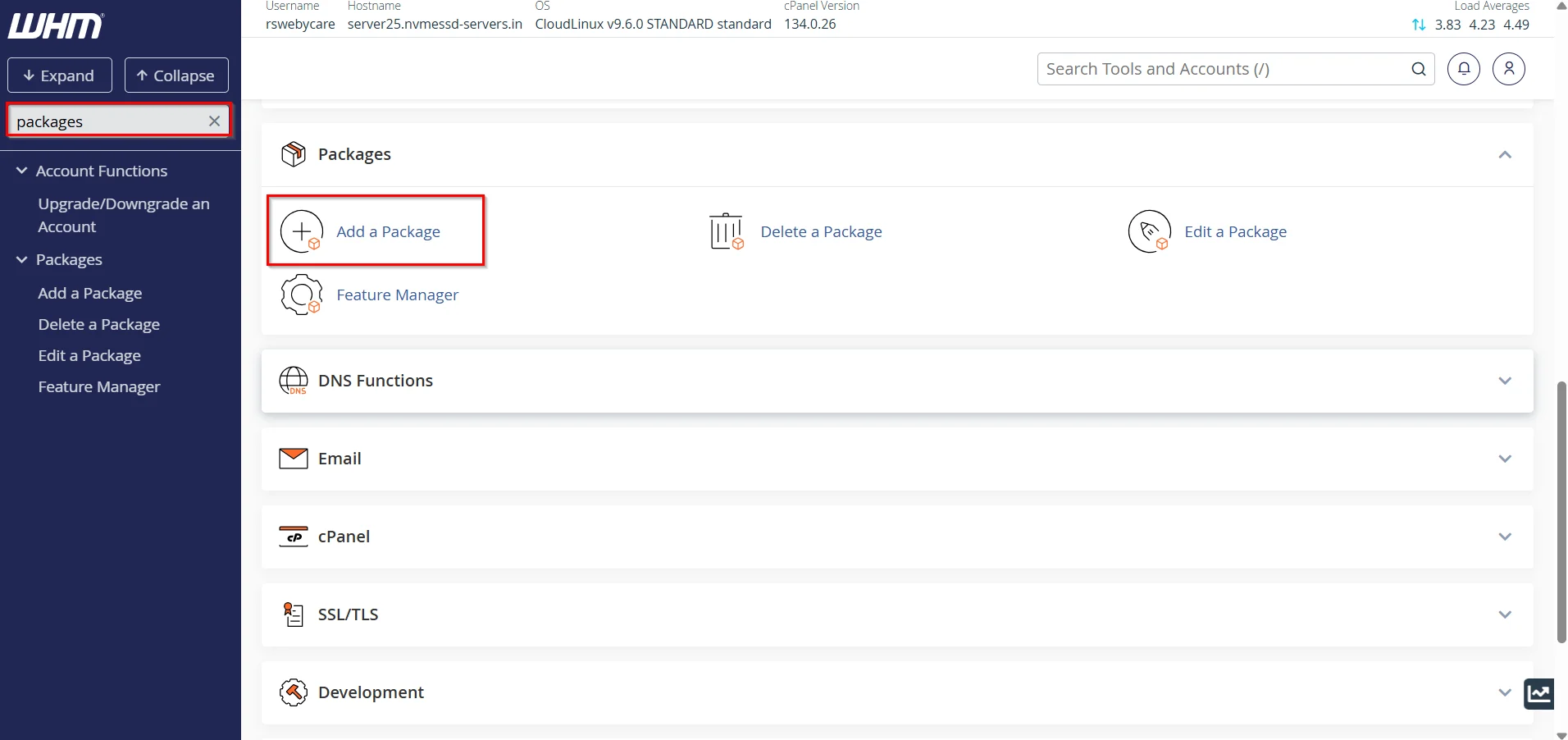Click the WHM logo
The width and height of the screenshot is (1568, 740).
click(56, 26)
